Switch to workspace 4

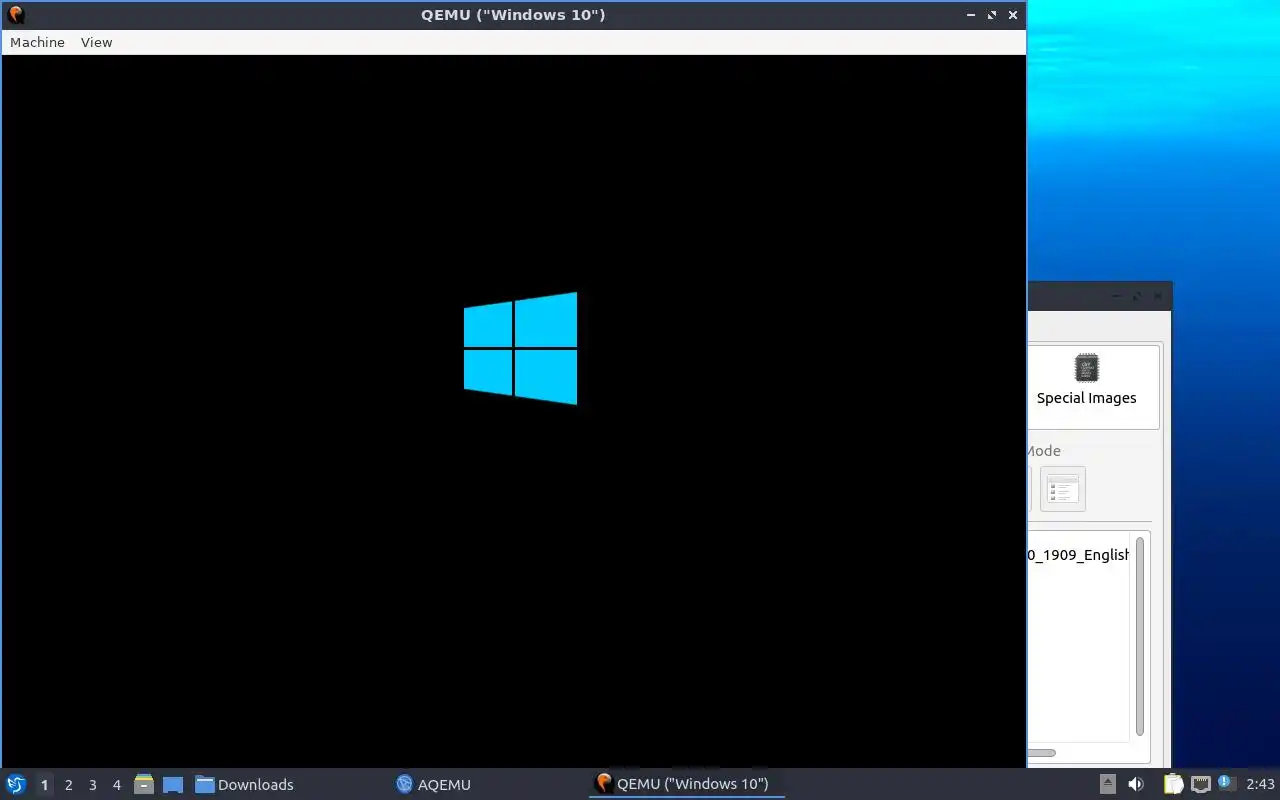click(116, 784)
